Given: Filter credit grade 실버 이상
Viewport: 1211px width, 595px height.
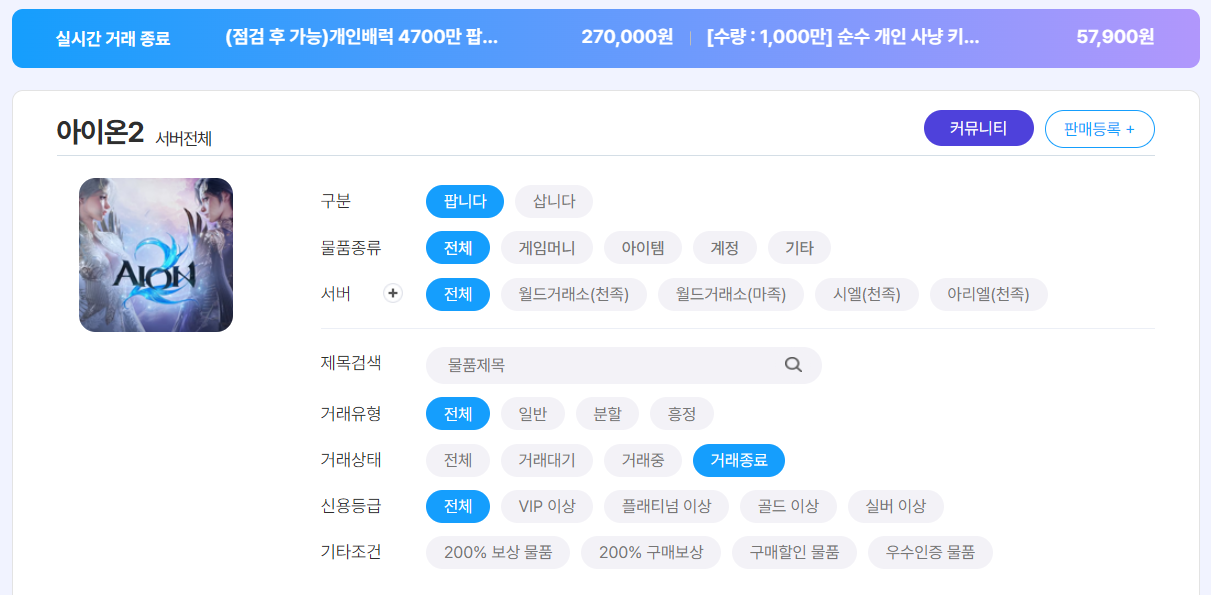Looking at the screenshot, I should 896,506.
